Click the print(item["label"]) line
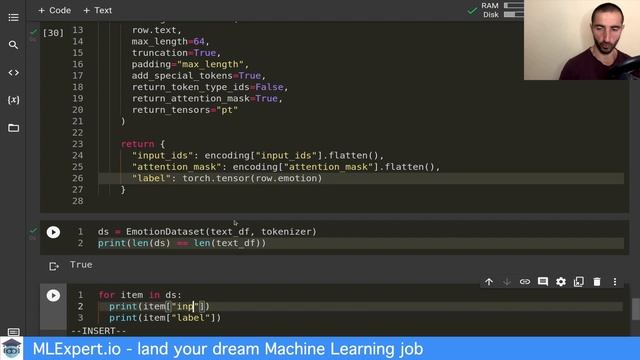The width and height of the screenshot is (640, 360). (165, 318)
